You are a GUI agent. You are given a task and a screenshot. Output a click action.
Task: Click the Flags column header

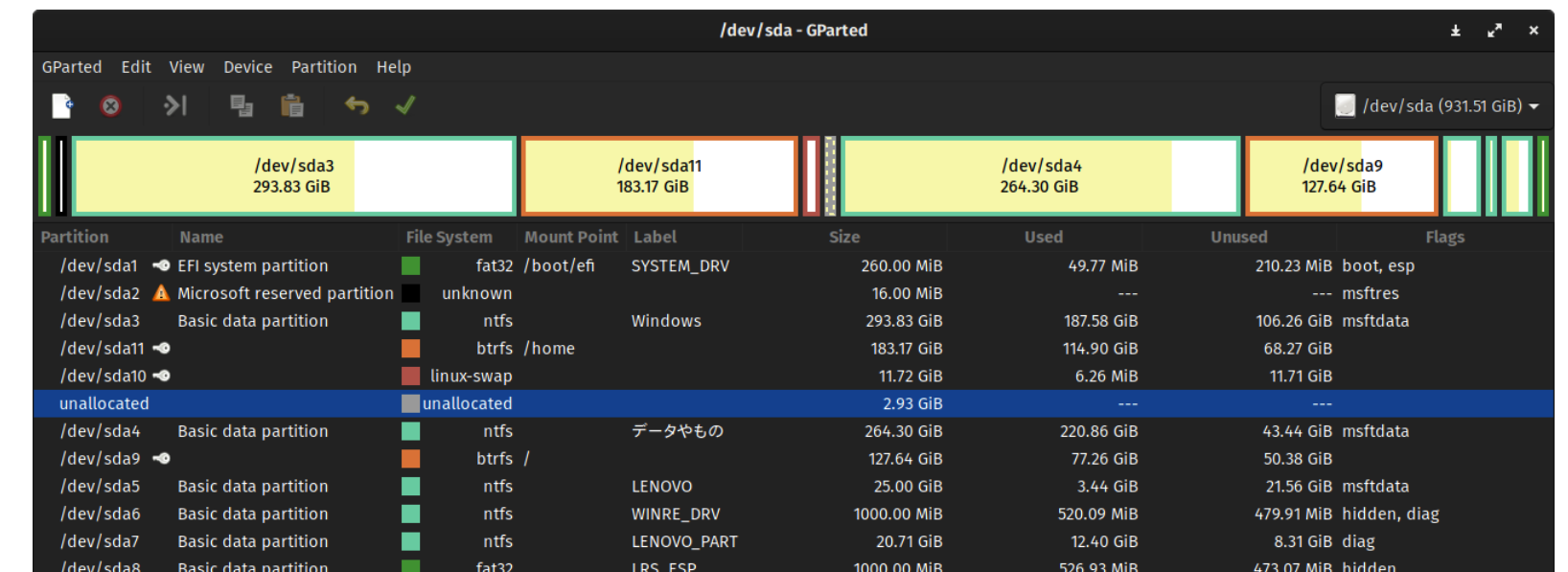click(x=1444, y=237)
